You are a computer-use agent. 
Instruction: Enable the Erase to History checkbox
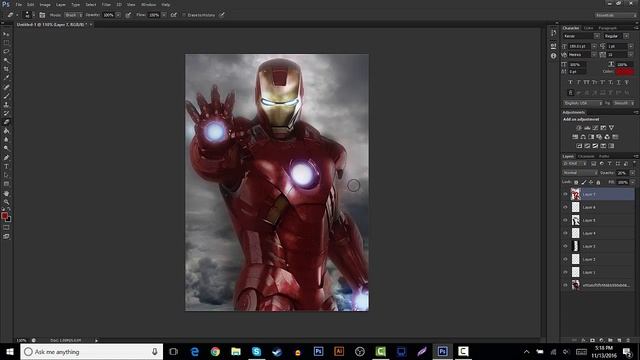(x=184, y=15)
